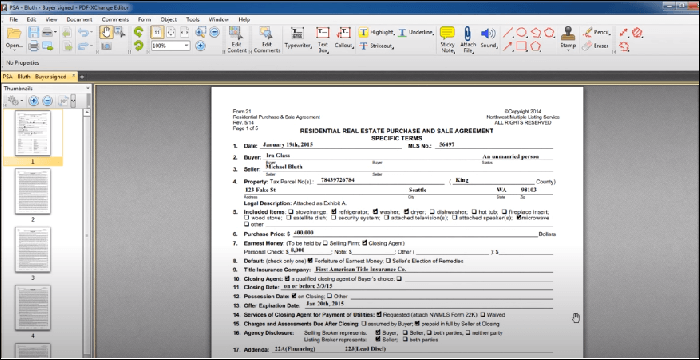Click the Attach File paperclip
The width and height of the screenshot is (700, 360).
coord(467,39)
